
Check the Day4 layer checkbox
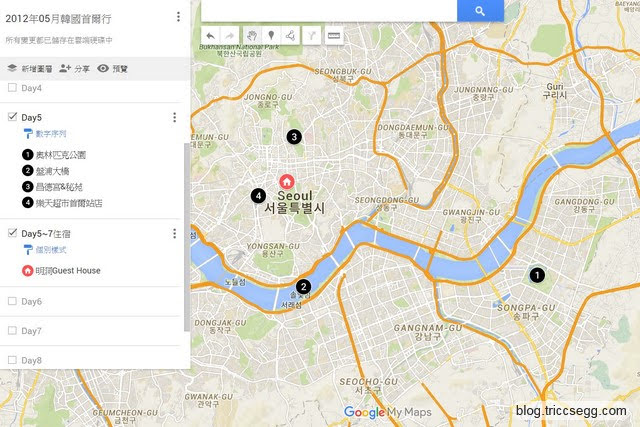(12, 87)
